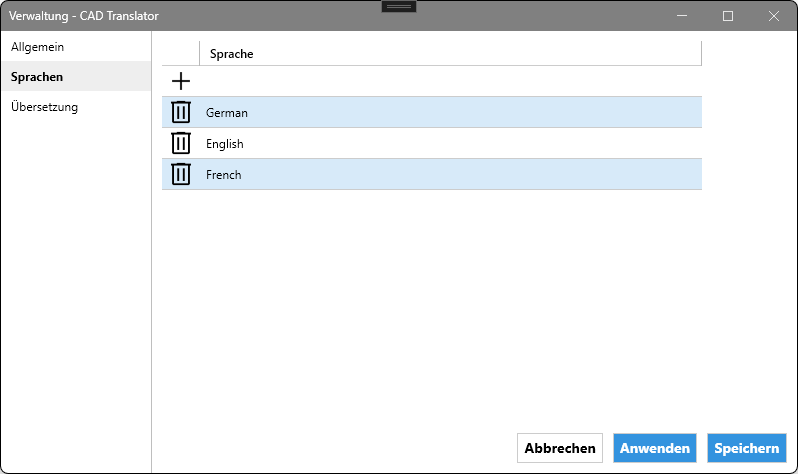Save settings with the Speichern button

[x=747, y=448]
